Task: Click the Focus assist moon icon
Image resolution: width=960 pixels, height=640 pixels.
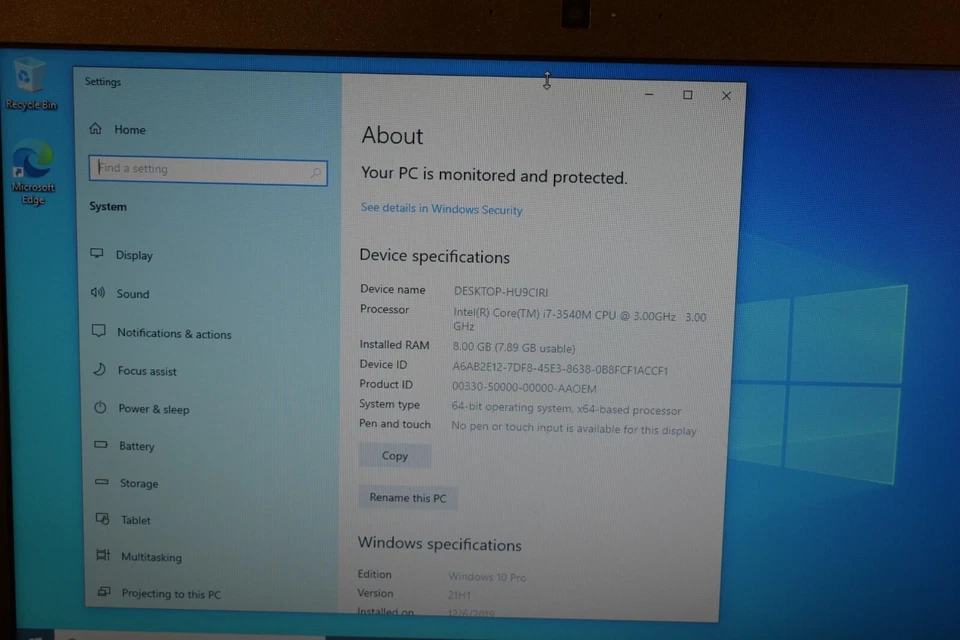Action: point(98,370)
